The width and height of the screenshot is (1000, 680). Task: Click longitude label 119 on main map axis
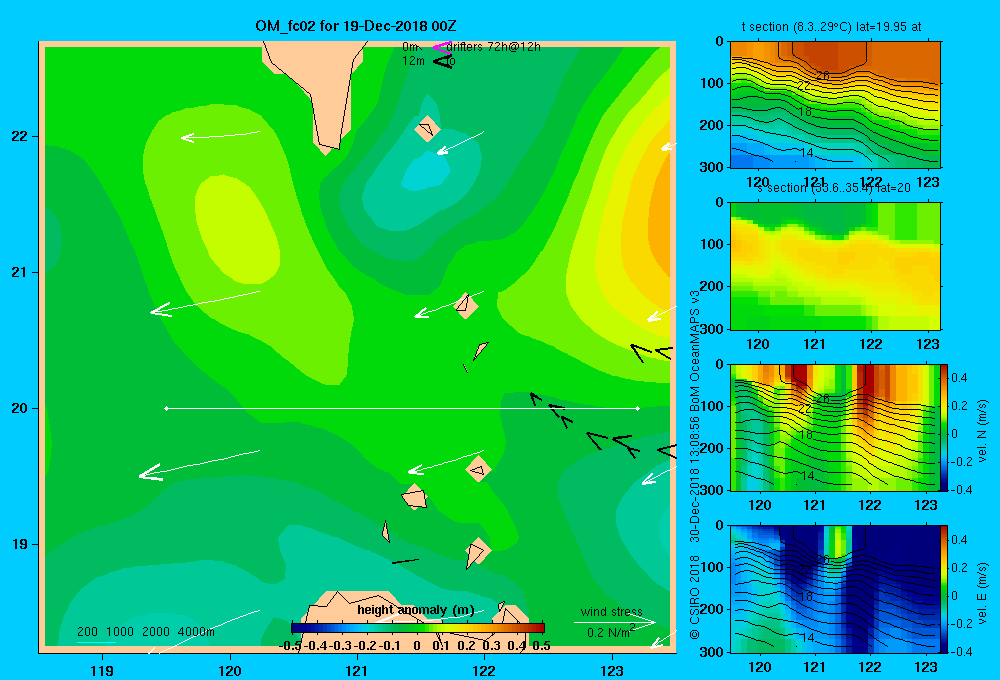(x=102, y=670)
